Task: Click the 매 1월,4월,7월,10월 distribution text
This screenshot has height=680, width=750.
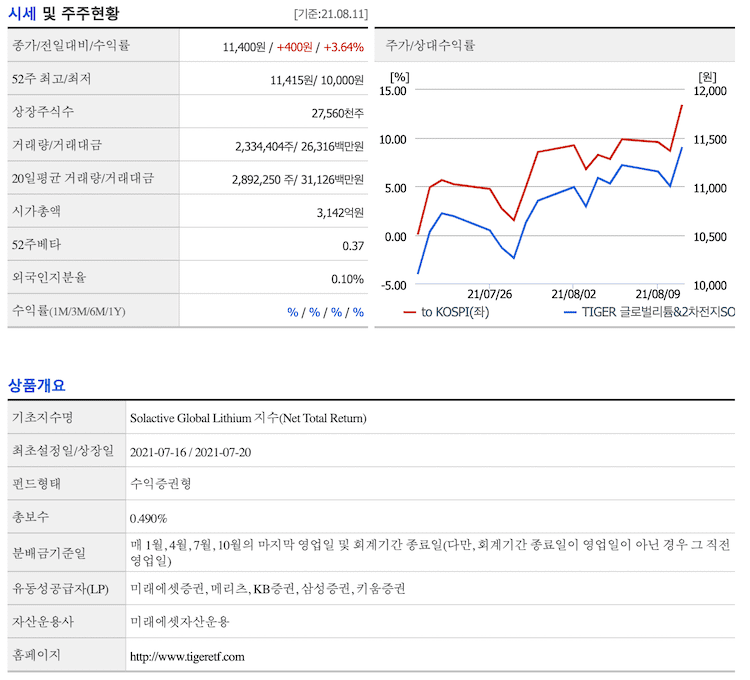Action: (430, 552)
